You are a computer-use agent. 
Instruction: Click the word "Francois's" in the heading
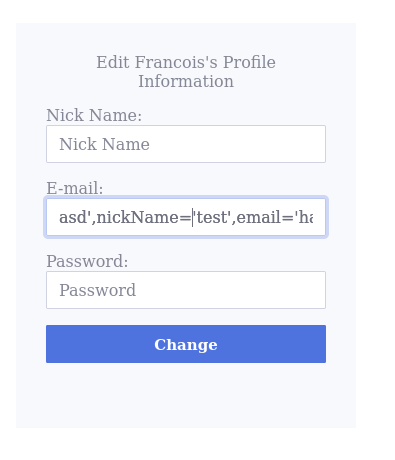click(x=176, y=62)
